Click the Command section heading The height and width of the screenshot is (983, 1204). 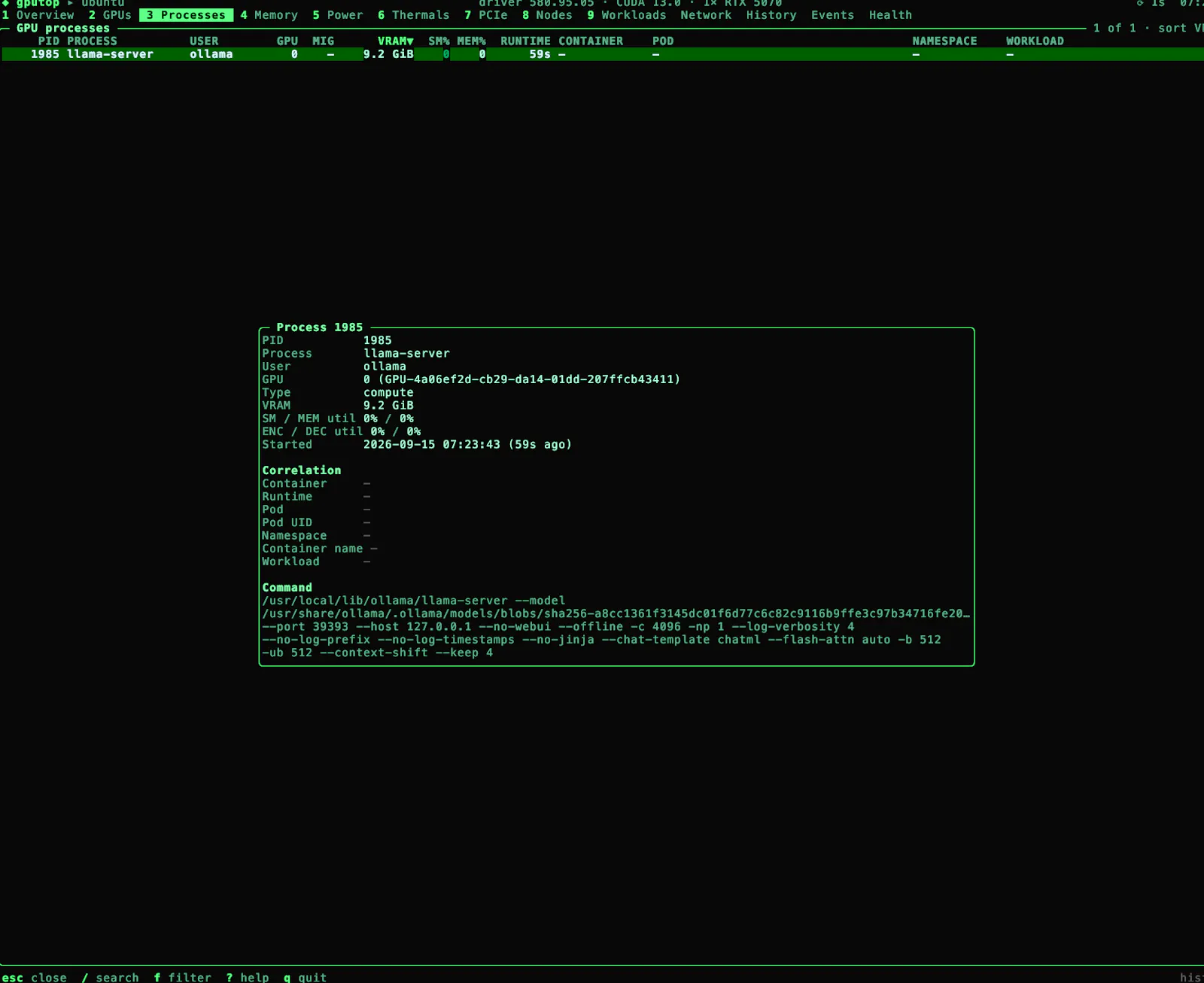(x=287, y=587)
